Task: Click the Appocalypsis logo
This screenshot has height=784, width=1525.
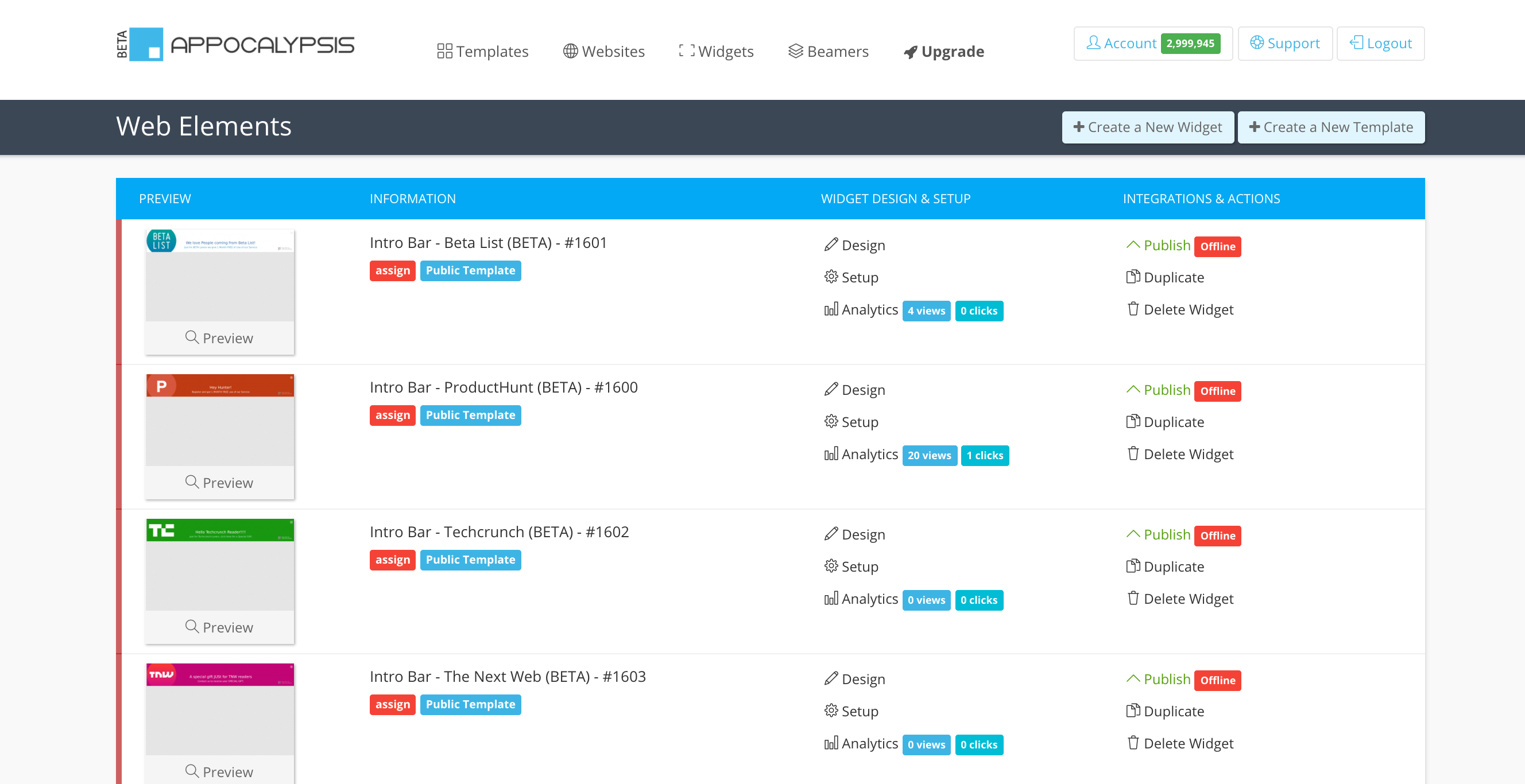Action: click(235, 44)
